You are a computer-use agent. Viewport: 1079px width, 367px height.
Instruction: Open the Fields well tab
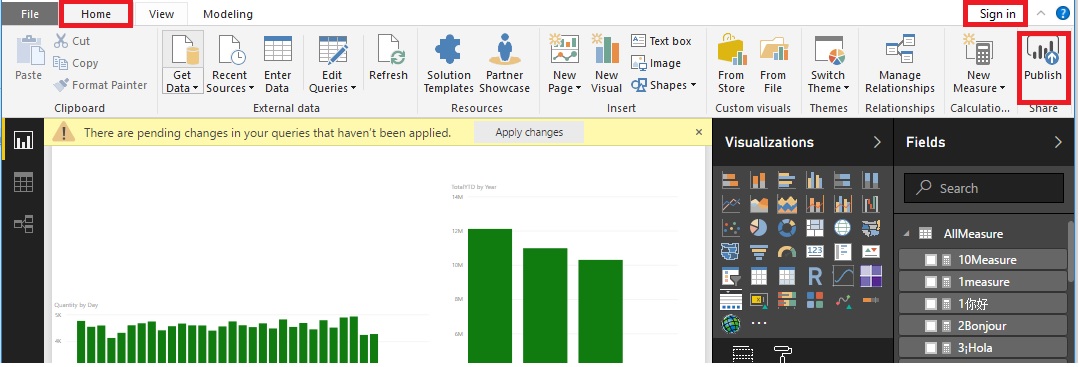743,355
